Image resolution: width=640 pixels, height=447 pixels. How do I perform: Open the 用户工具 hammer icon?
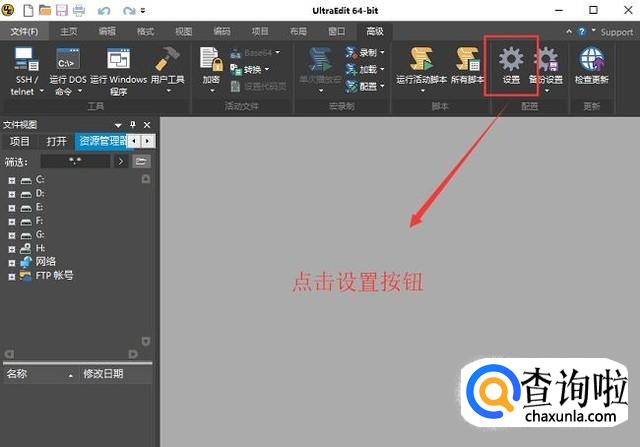coord(168,58)
